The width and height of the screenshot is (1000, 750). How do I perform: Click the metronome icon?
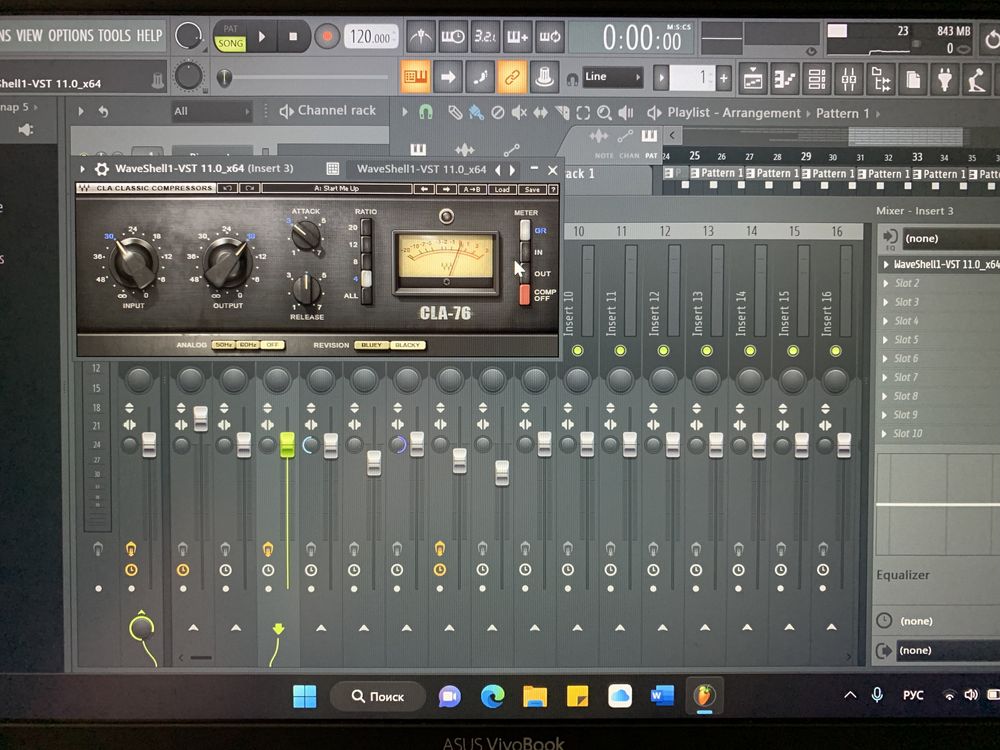pos(420,37)
